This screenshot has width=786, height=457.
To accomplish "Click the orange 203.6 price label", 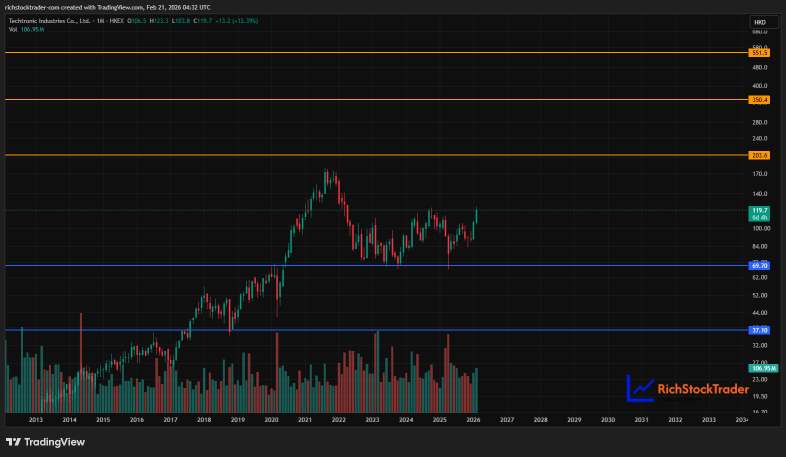I will (x=759, y=155).
